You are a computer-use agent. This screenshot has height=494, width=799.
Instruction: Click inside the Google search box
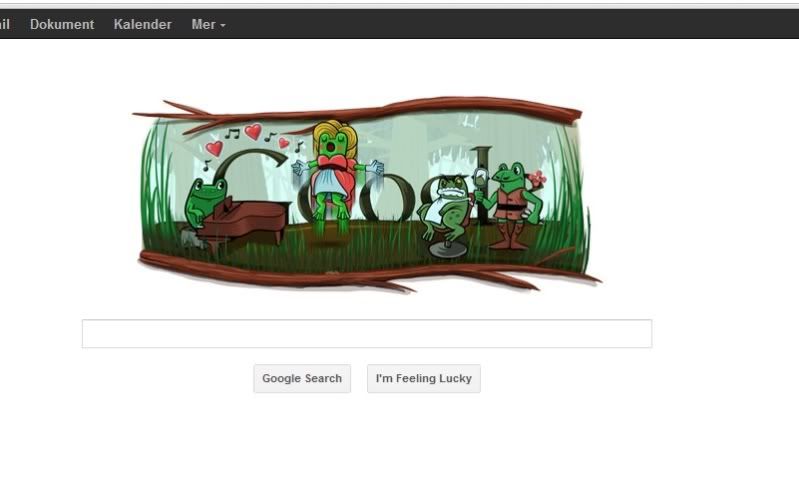367,334
